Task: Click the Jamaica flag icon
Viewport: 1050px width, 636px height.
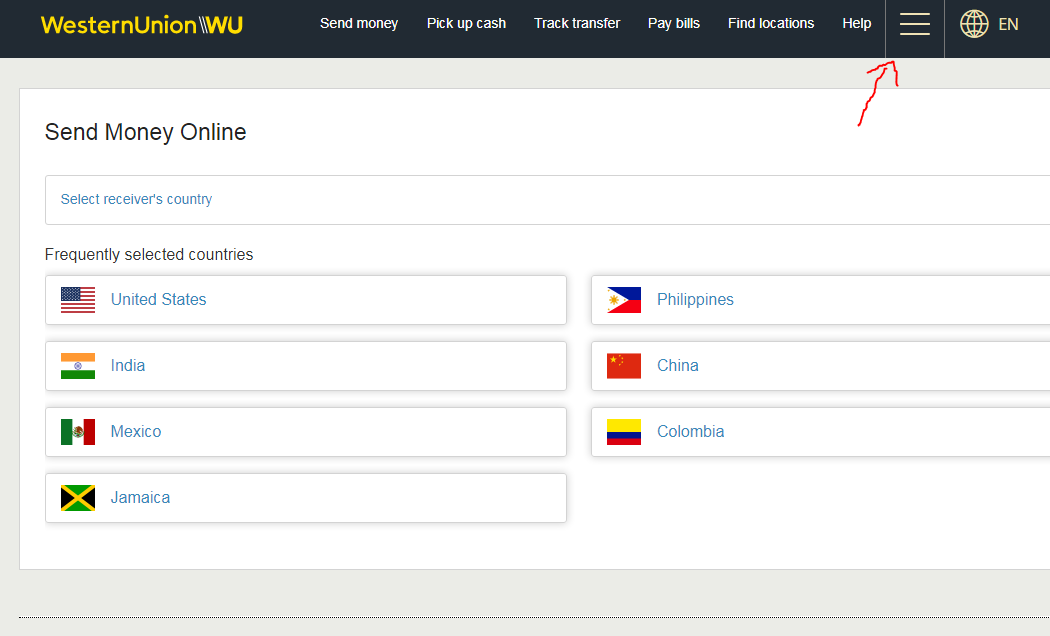Action: pos(78,498)
